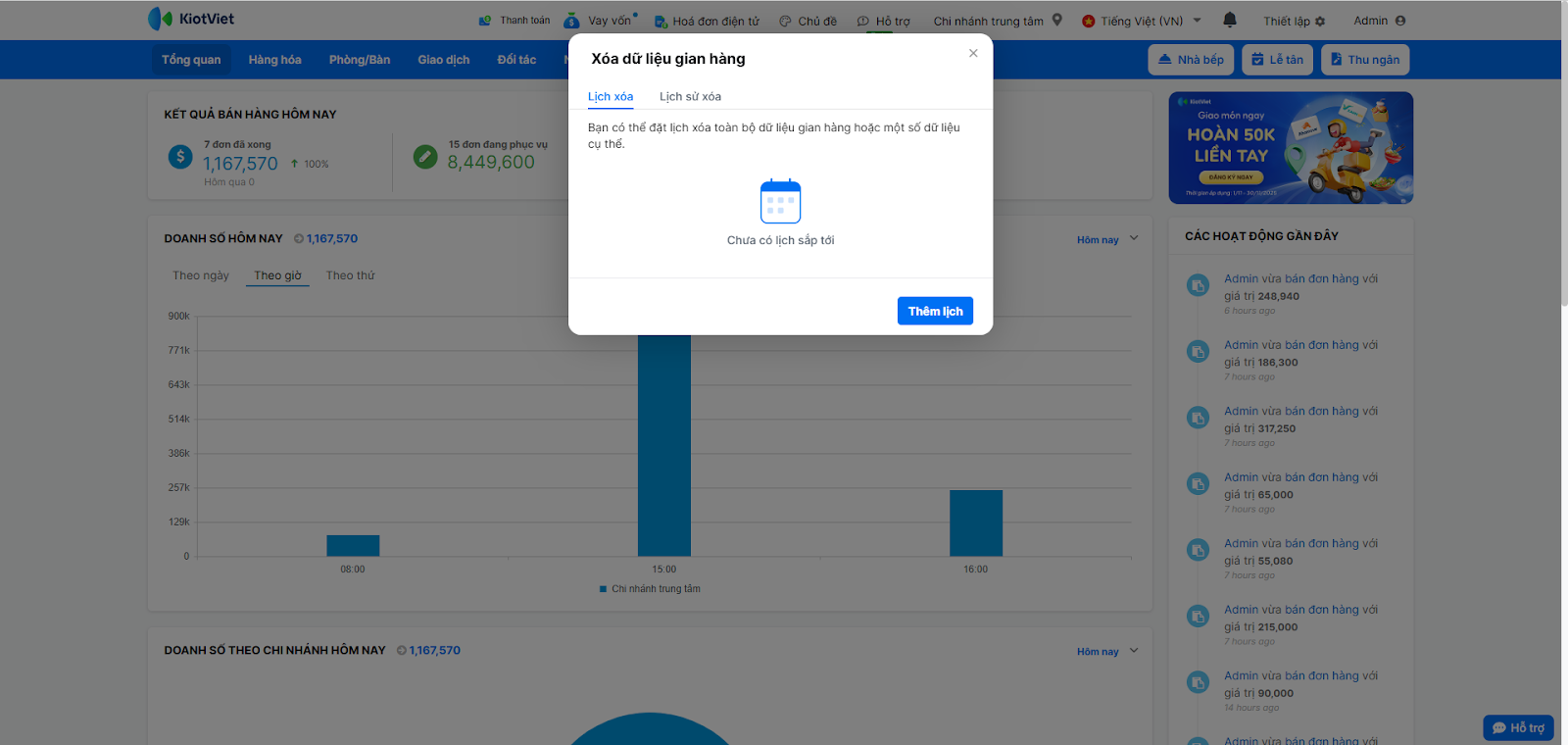Switch to the Lịch xóa tab
The width and height of the screenshot is (1568, 745).
[x=611, y=96]
